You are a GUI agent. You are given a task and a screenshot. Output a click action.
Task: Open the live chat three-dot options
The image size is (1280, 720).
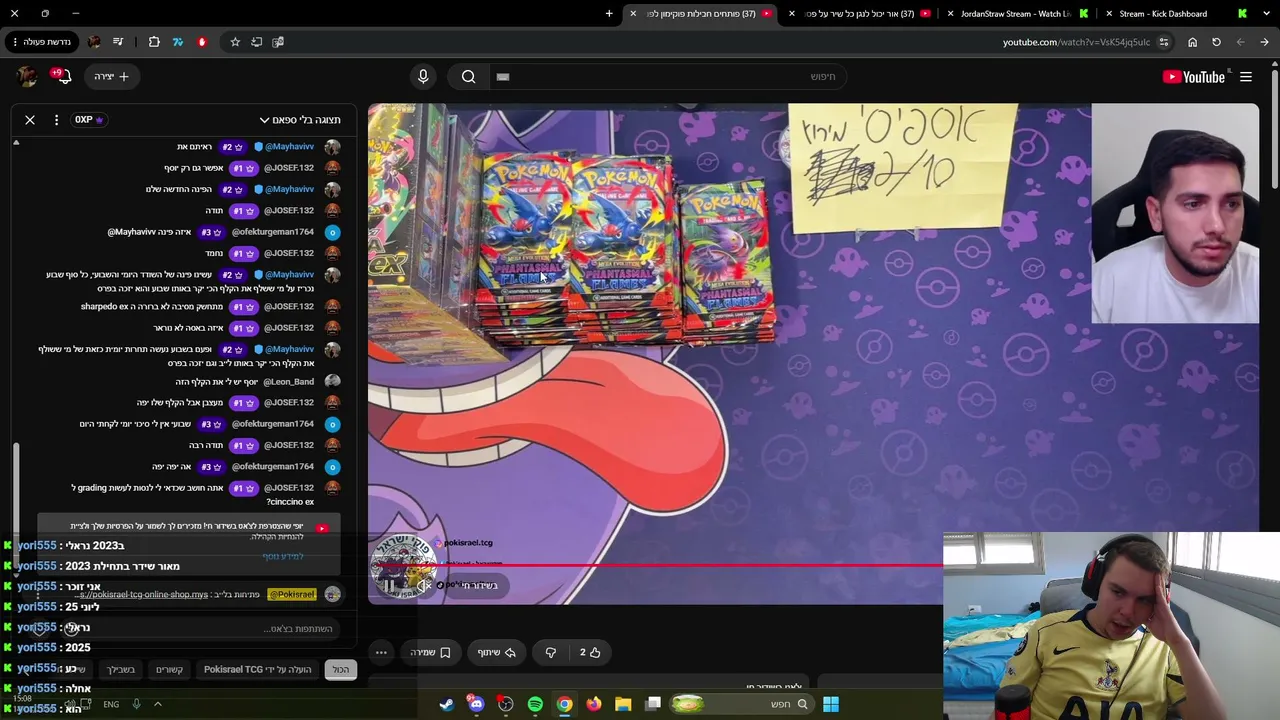(56, 120)
